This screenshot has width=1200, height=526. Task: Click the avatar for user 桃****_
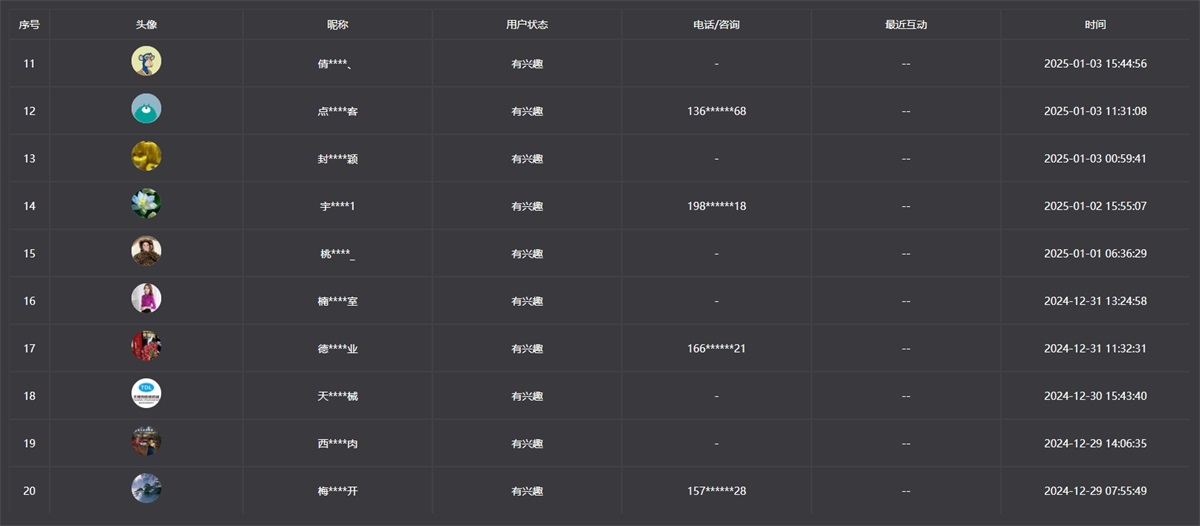point(146,251)
